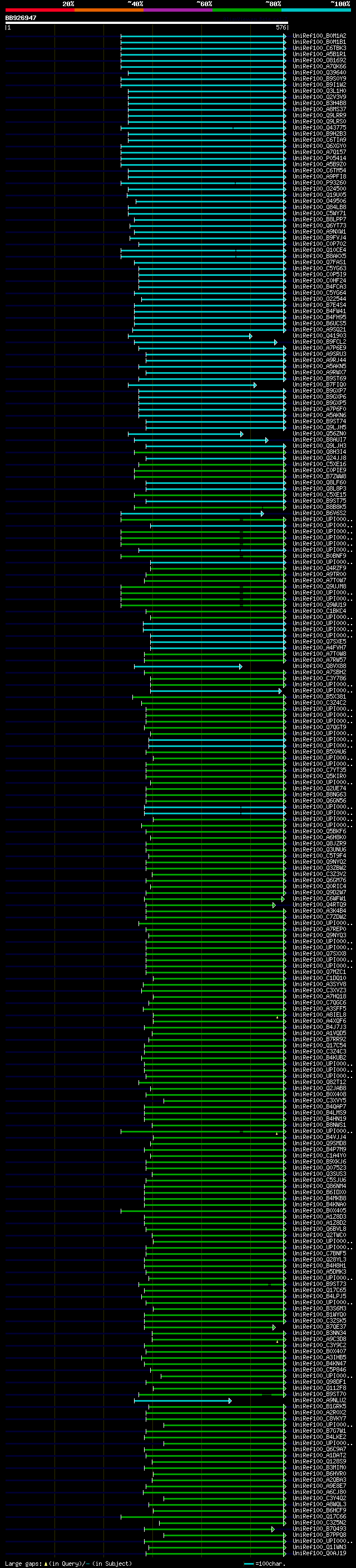This screenshot has height=1568, width=356.
Task: Open the UniRef100_P93260 hit
Action: [319, 182]
